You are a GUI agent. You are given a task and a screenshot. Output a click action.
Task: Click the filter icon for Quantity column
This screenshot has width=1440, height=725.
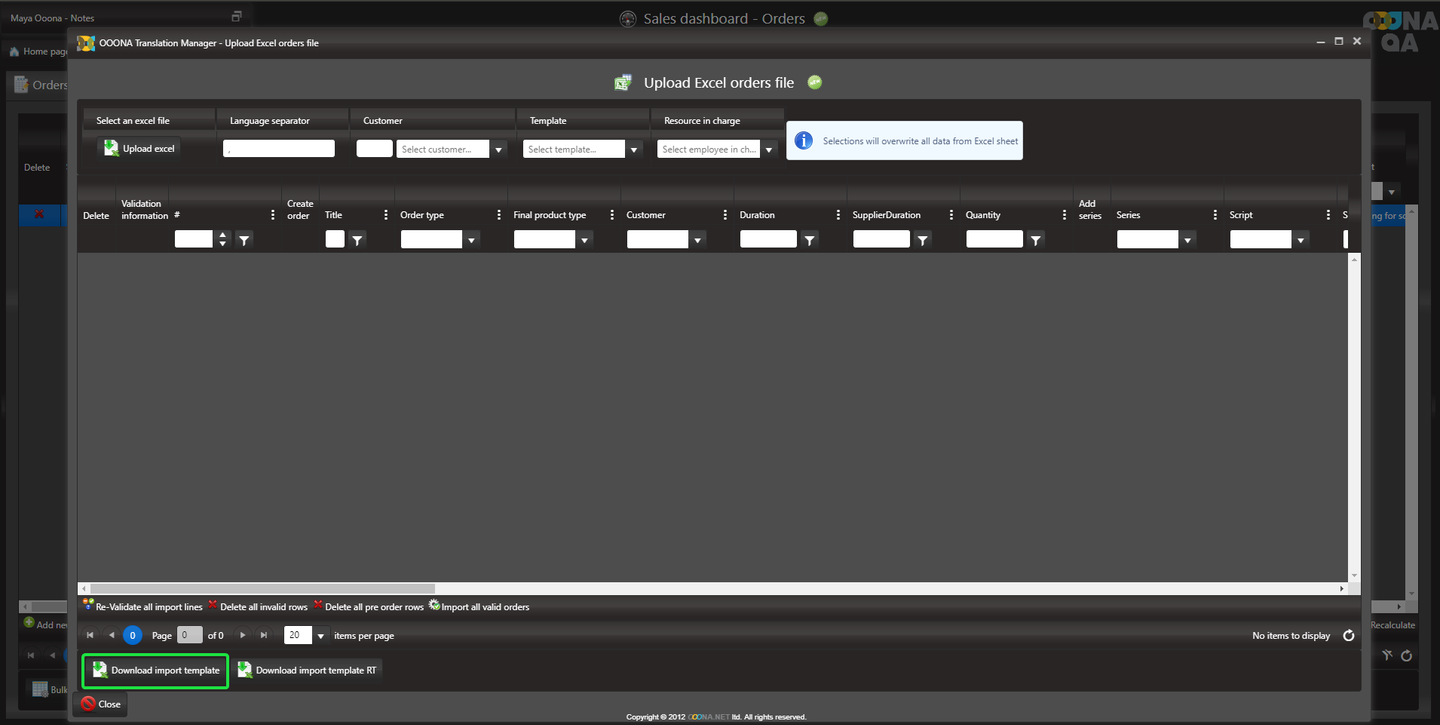[1036, 240]
